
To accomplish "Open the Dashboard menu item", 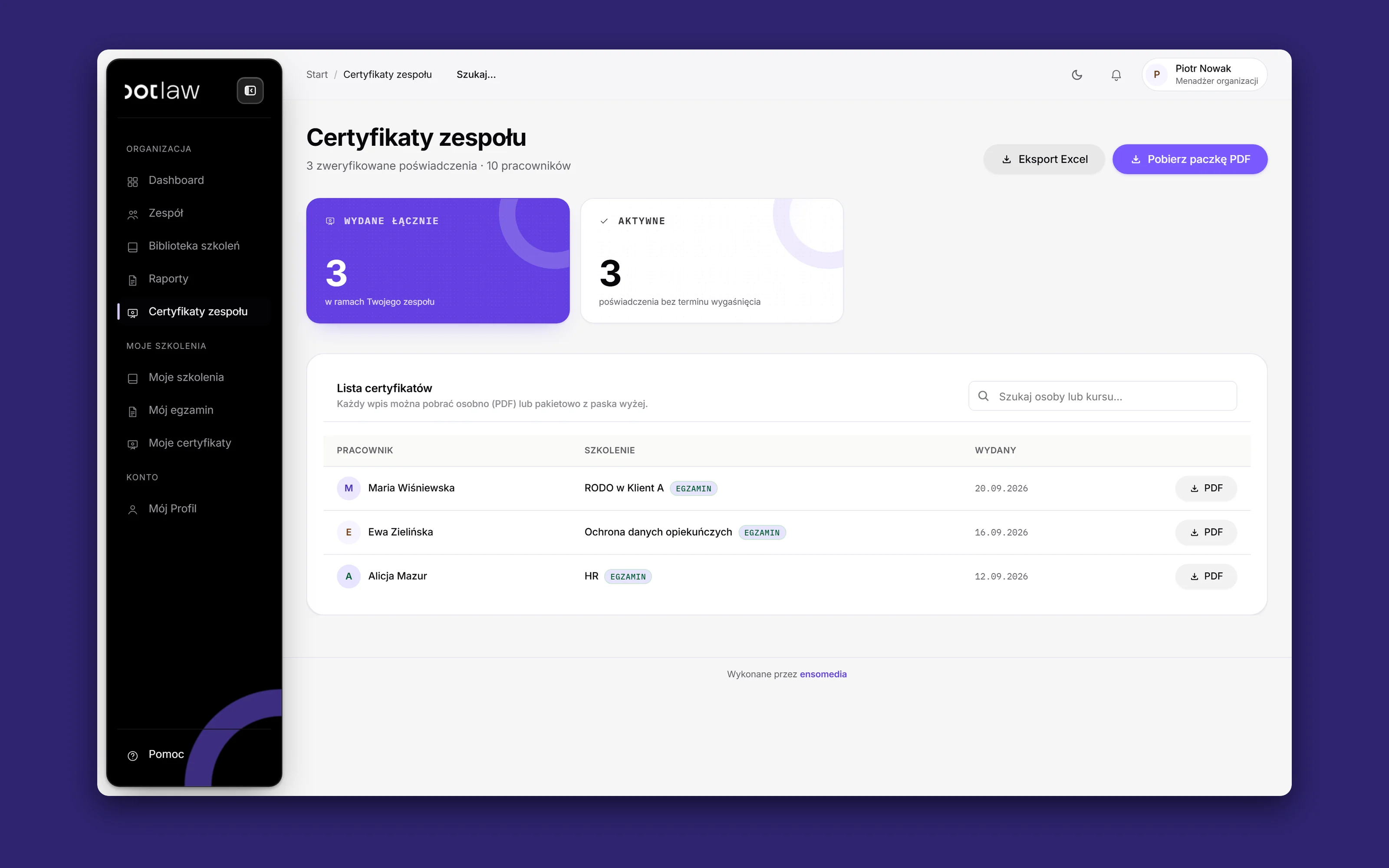I will [x=194, y=180].
